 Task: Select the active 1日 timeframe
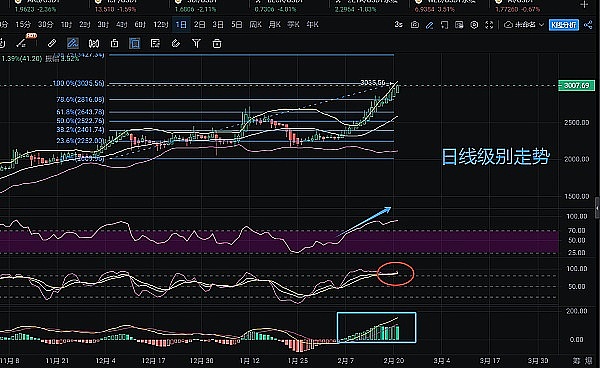(x=181, y=25)
